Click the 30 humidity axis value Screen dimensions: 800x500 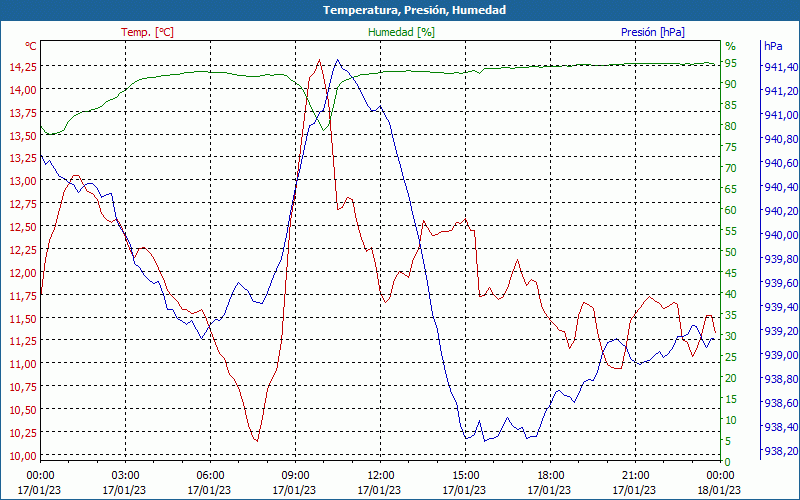(731, 336)
